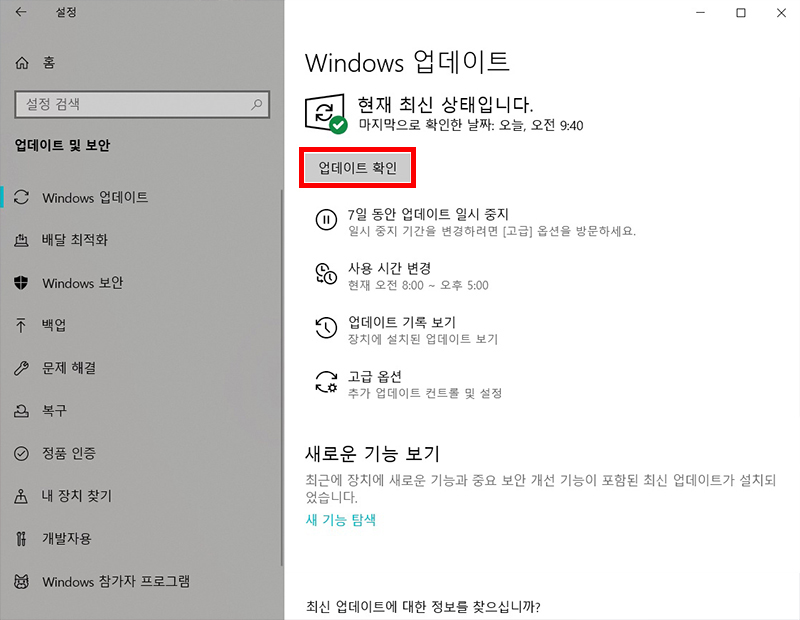Click '마지막으로 확인한 날짜: 오늘, 오전 9:40' text
This screenshot has height=620, width=800.
click(x=471, y=125)
